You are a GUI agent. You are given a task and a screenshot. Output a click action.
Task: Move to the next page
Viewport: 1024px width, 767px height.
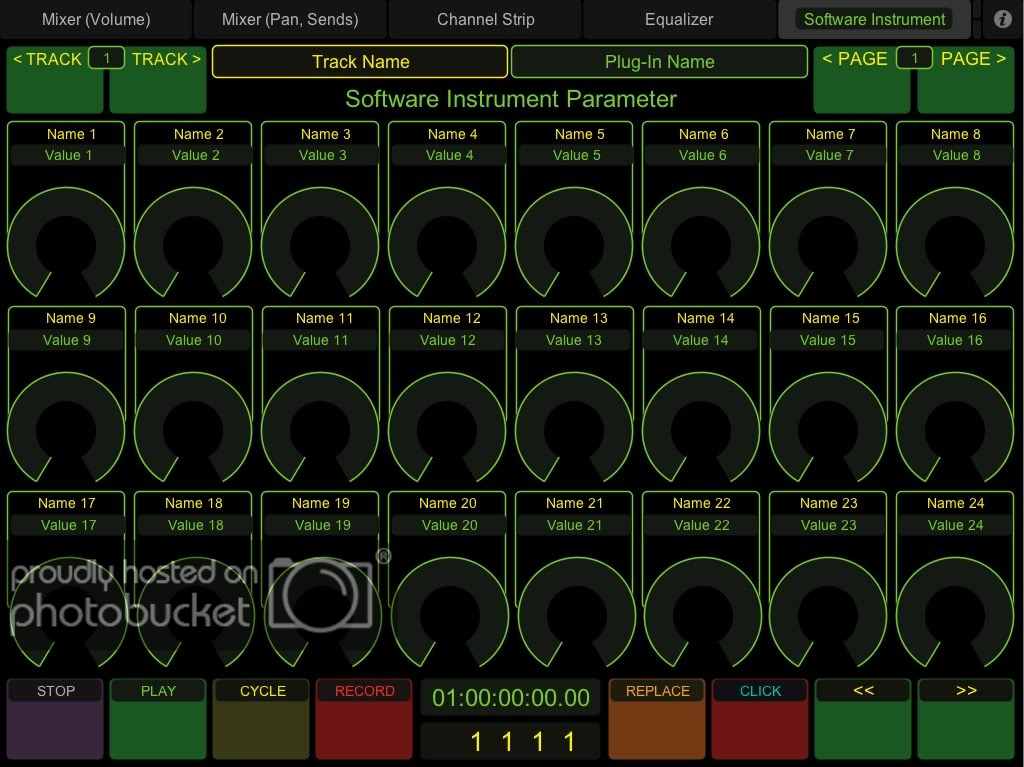pos(965,79)
